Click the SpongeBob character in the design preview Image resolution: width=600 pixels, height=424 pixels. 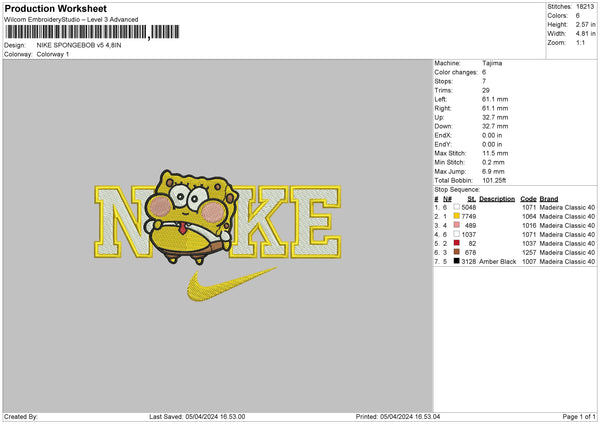pyautogui.click(x=191, y=217)
